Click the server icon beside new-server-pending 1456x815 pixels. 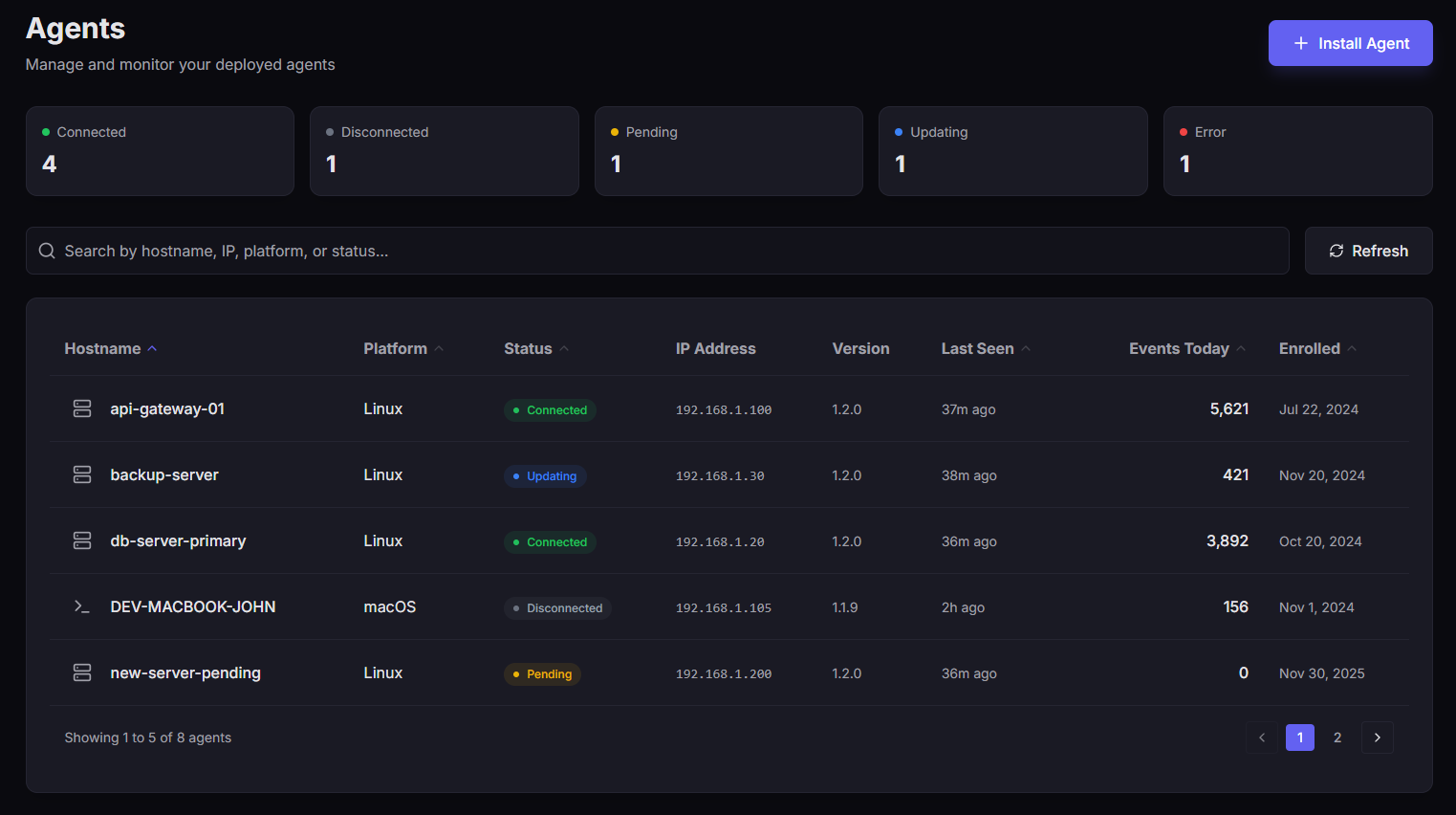coord(82,672)
